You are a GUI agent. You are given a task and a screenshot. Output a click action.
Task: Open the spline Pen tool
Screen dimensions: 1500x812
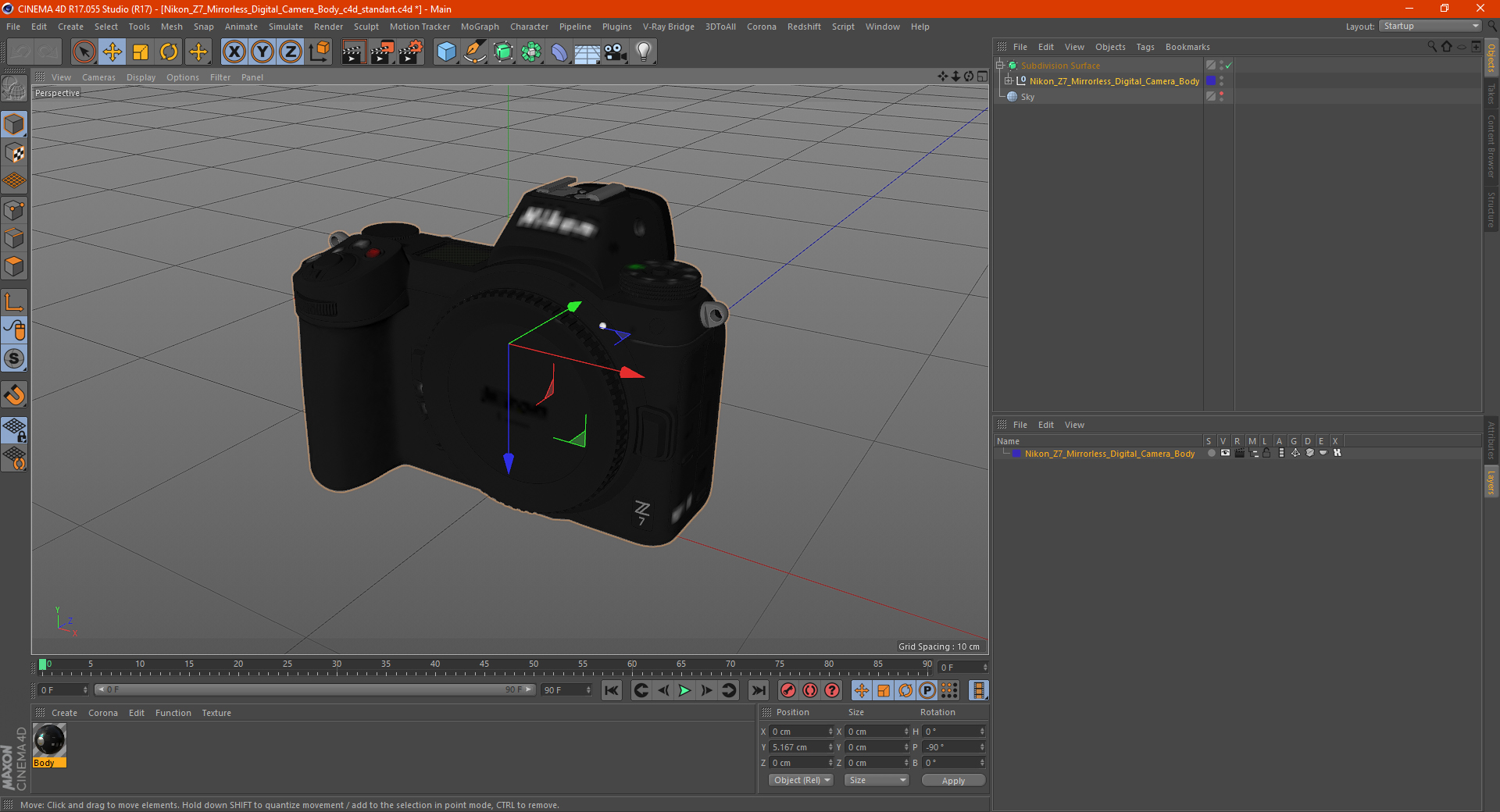click(474, 52)
